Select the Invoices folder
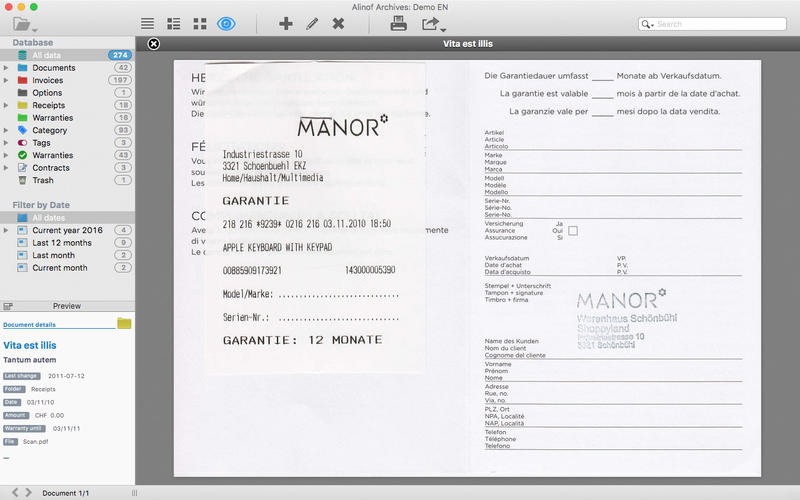Viewport: 800px width, 500px height. (x=47, y=80)
